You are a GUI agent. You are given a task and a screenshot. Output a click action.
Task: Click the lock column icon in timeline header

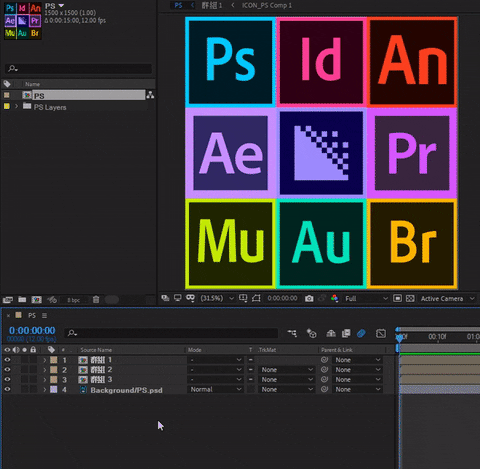point(33,350)
